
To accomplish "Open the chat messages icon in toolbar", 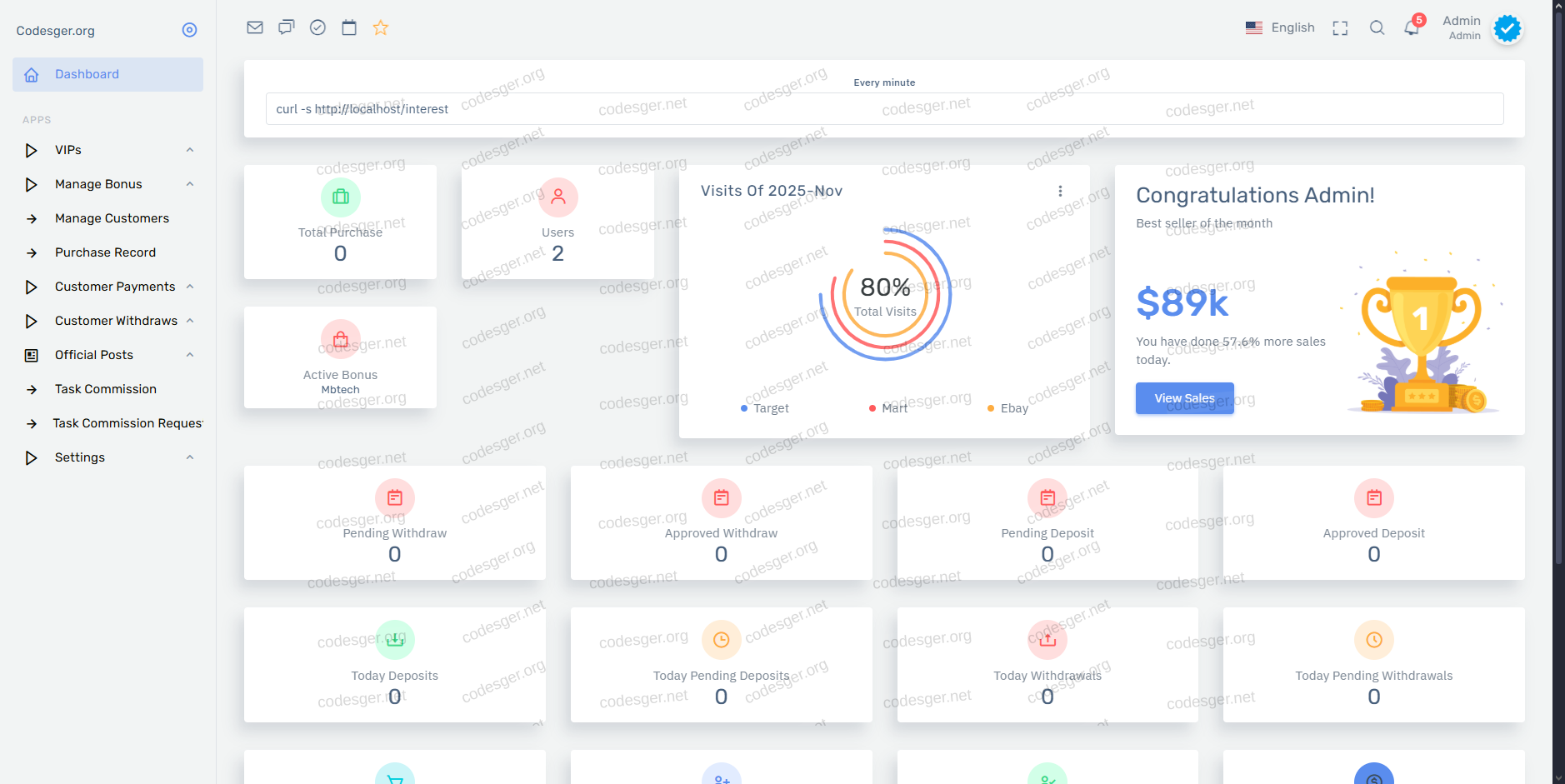I will 286,27.
